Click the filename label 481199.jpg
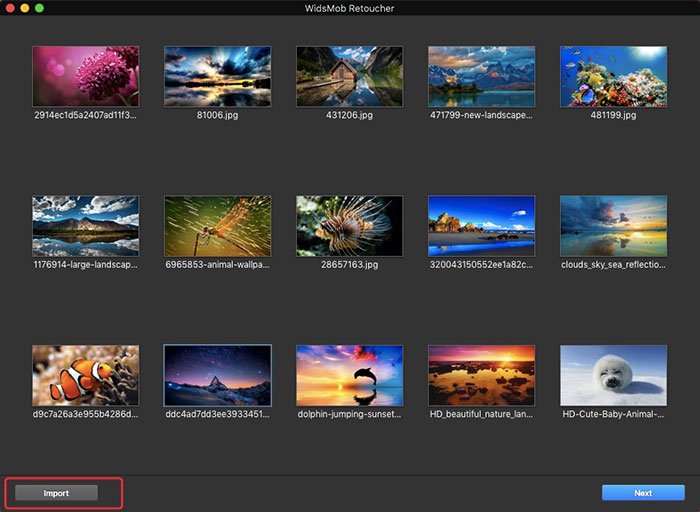The image size is (700, 512). [x=613, y=115]
